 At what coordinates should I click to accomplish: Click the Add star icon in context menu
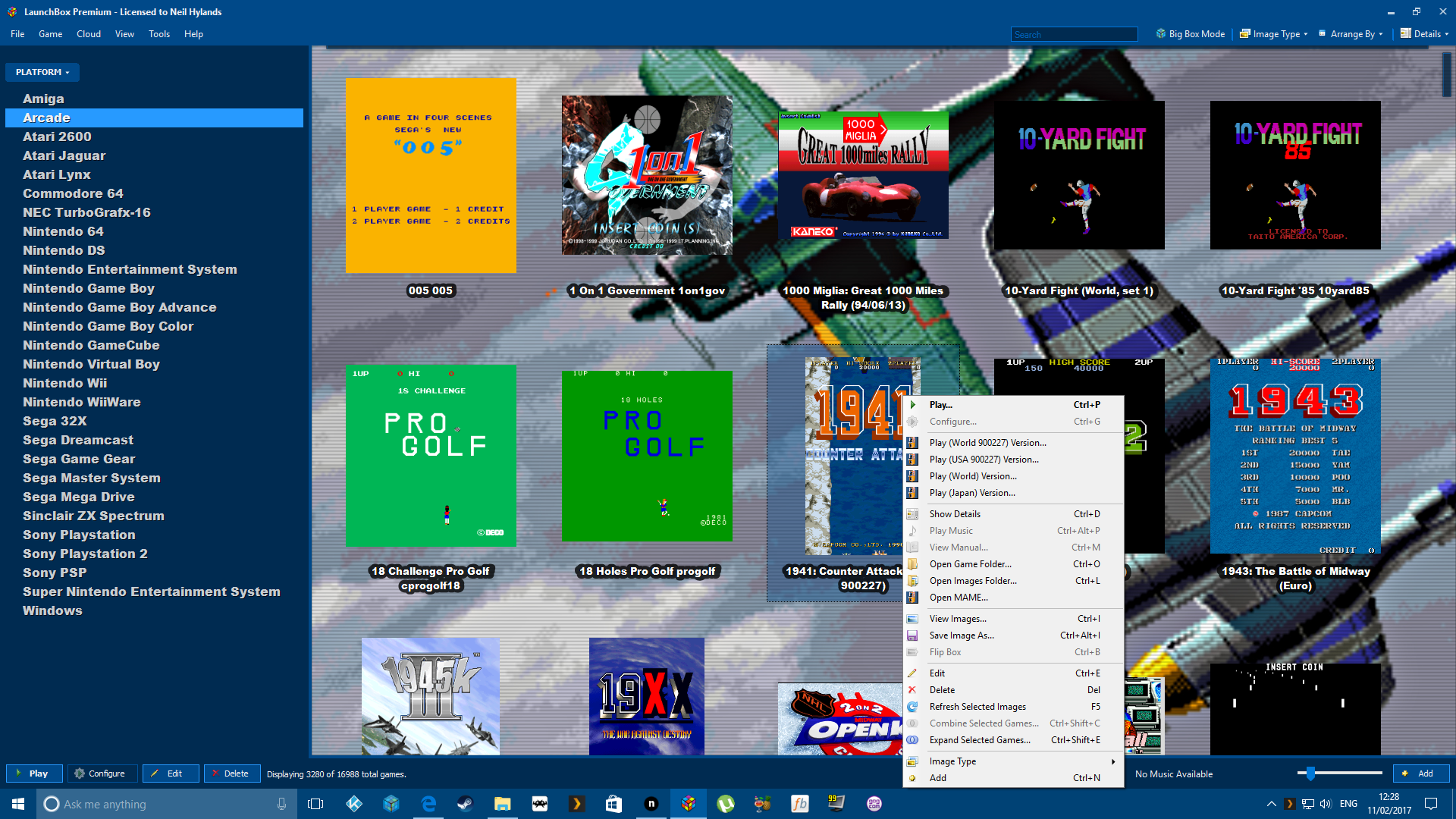tap(913, 778)
